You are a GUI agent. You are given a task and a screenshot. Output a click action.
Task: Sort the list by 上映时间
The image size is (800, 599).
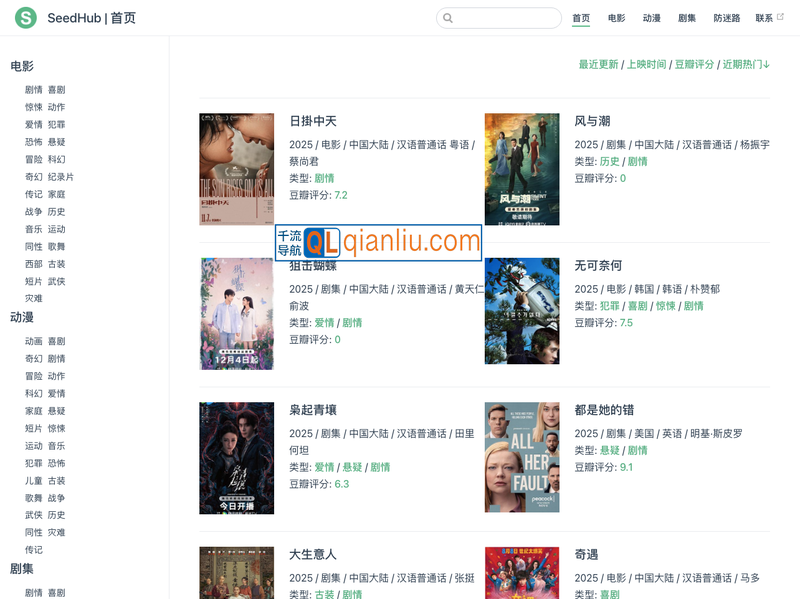[x=646, y=64]
